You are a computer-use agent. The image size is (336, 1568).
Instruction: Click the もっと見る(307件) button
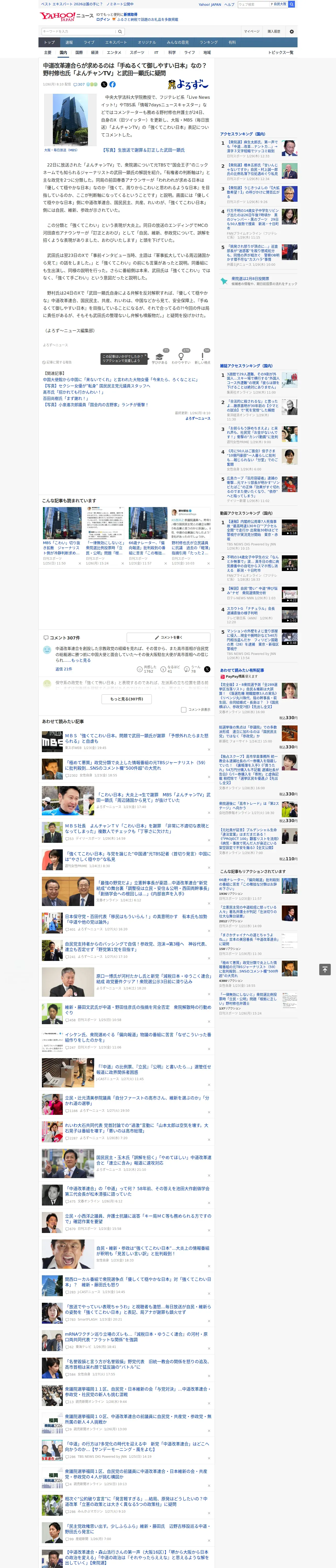(x=127, y=699)
